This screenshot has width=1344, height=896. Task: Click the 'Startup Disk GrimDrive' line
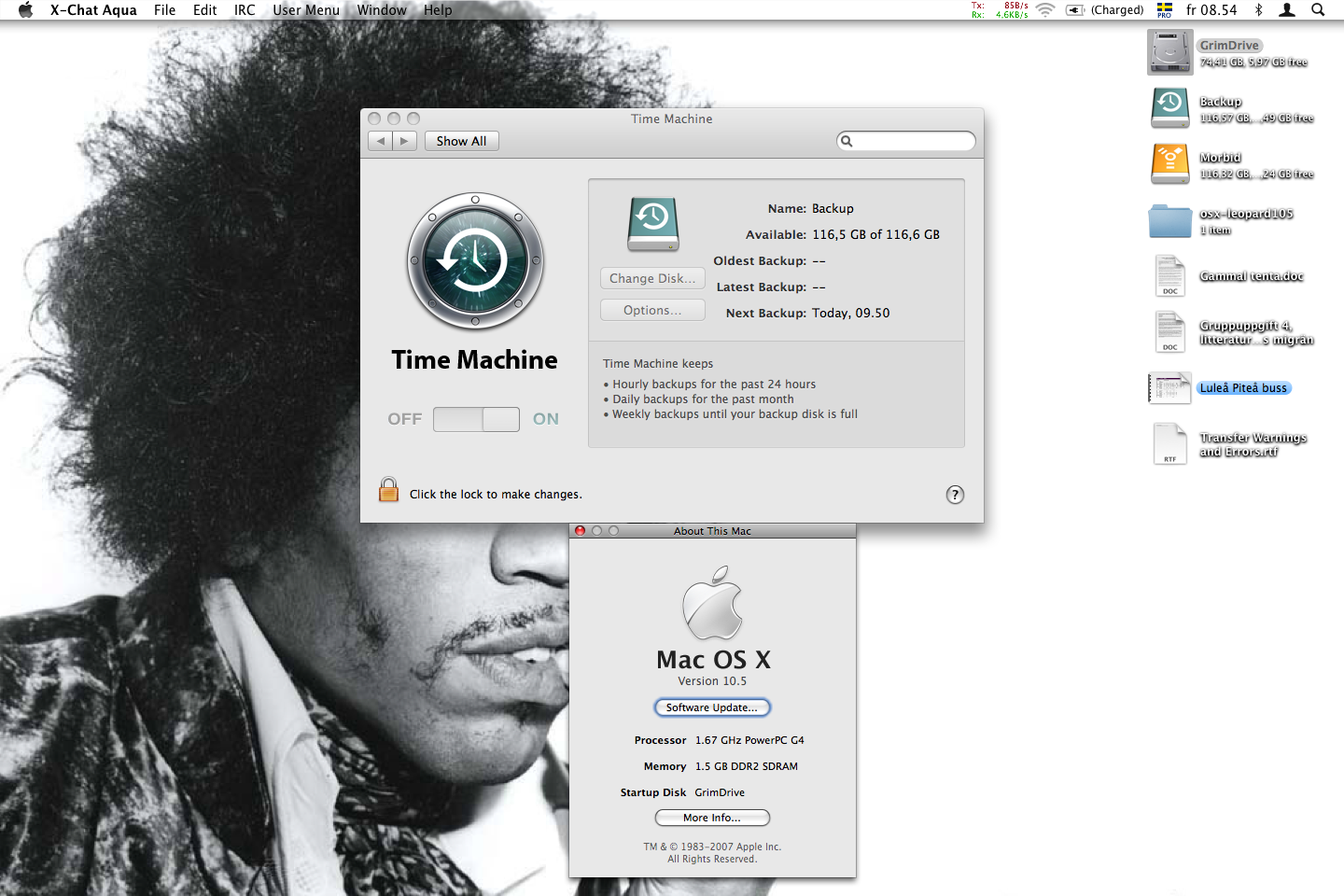682,792
